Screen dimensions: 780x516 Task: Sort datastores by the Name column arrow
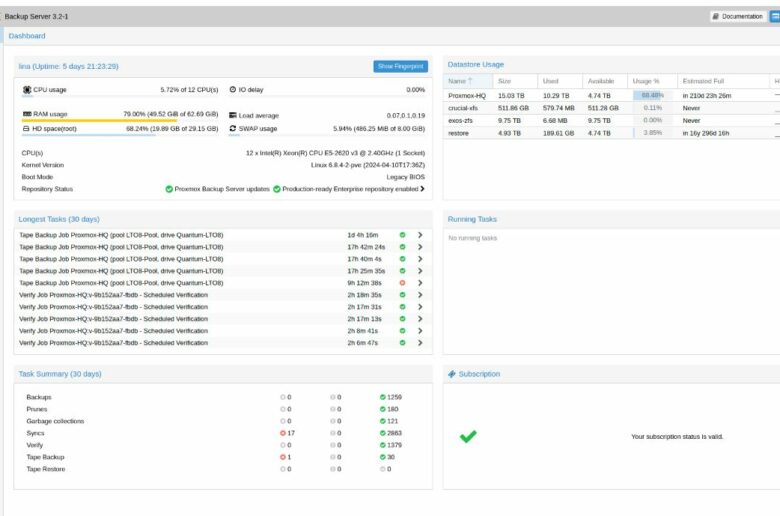(470, 81)
